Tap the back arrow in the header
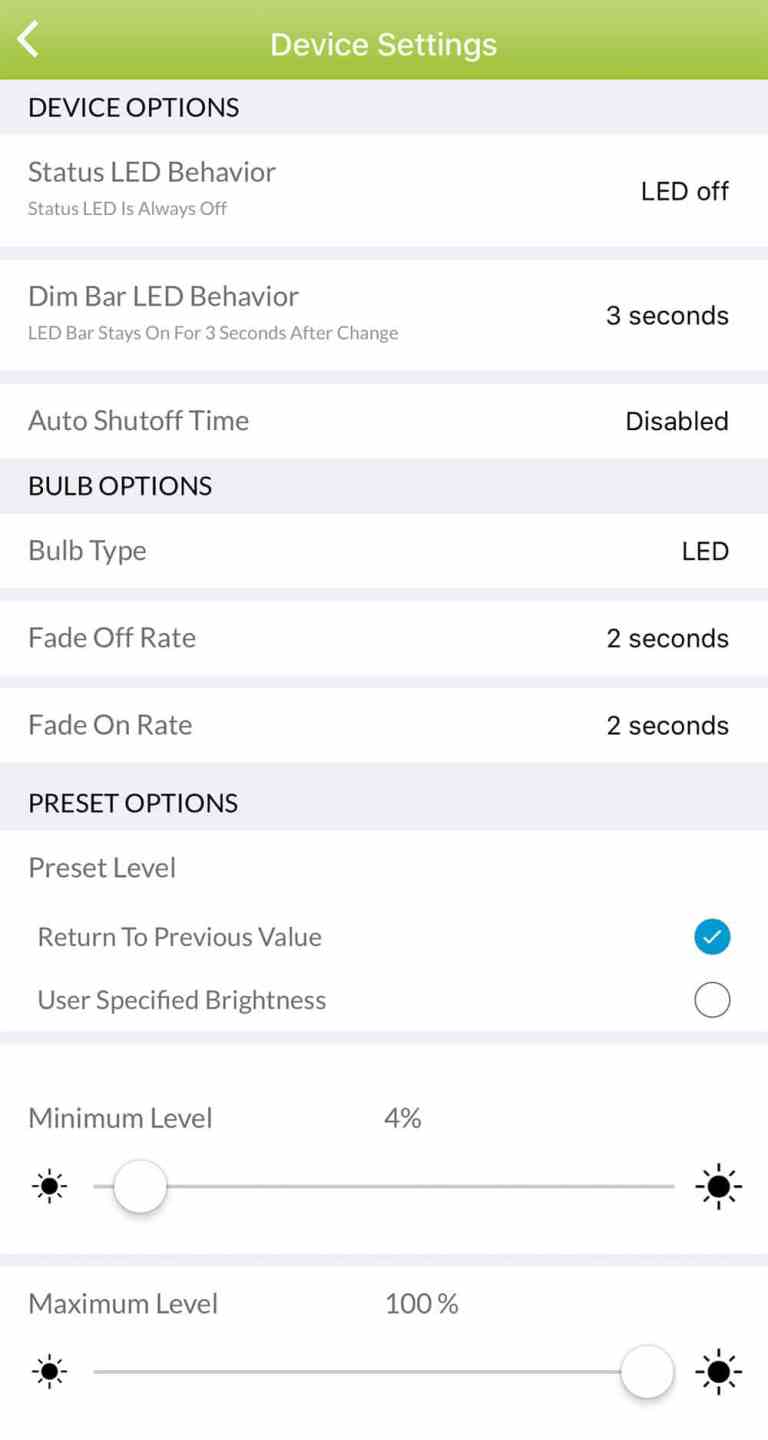This screenshot has width=768, height=1440. 28,40
